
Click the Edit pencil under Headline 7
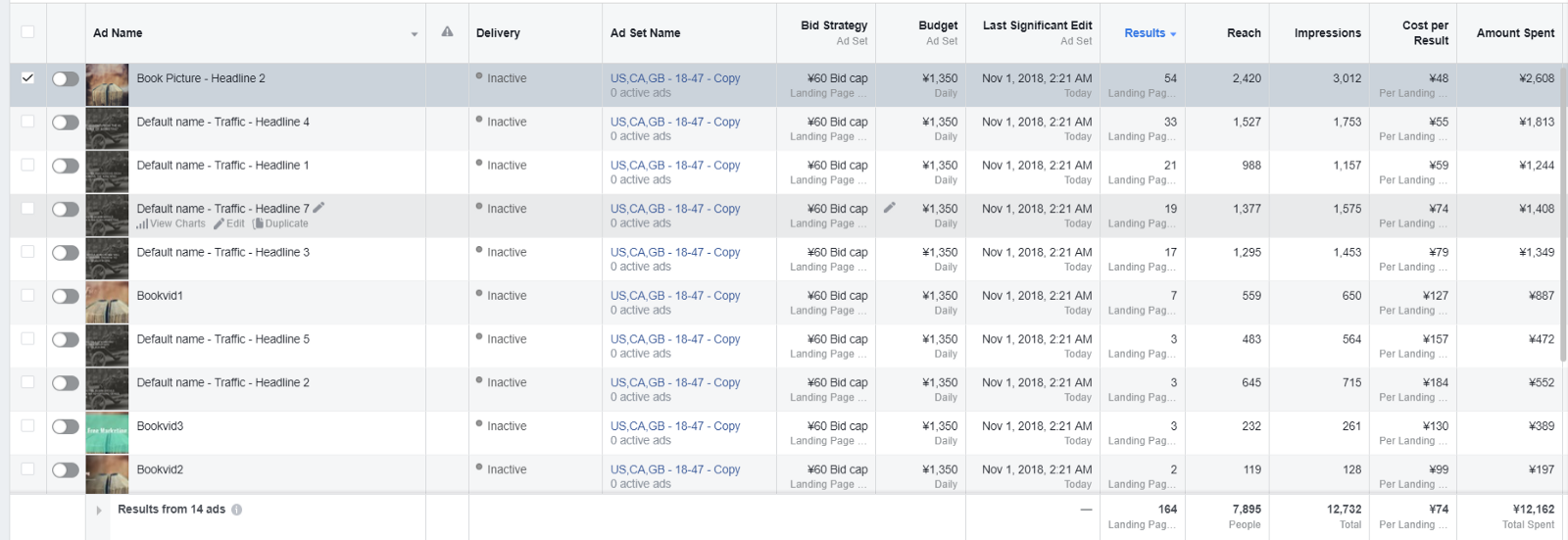pos(229,223)
